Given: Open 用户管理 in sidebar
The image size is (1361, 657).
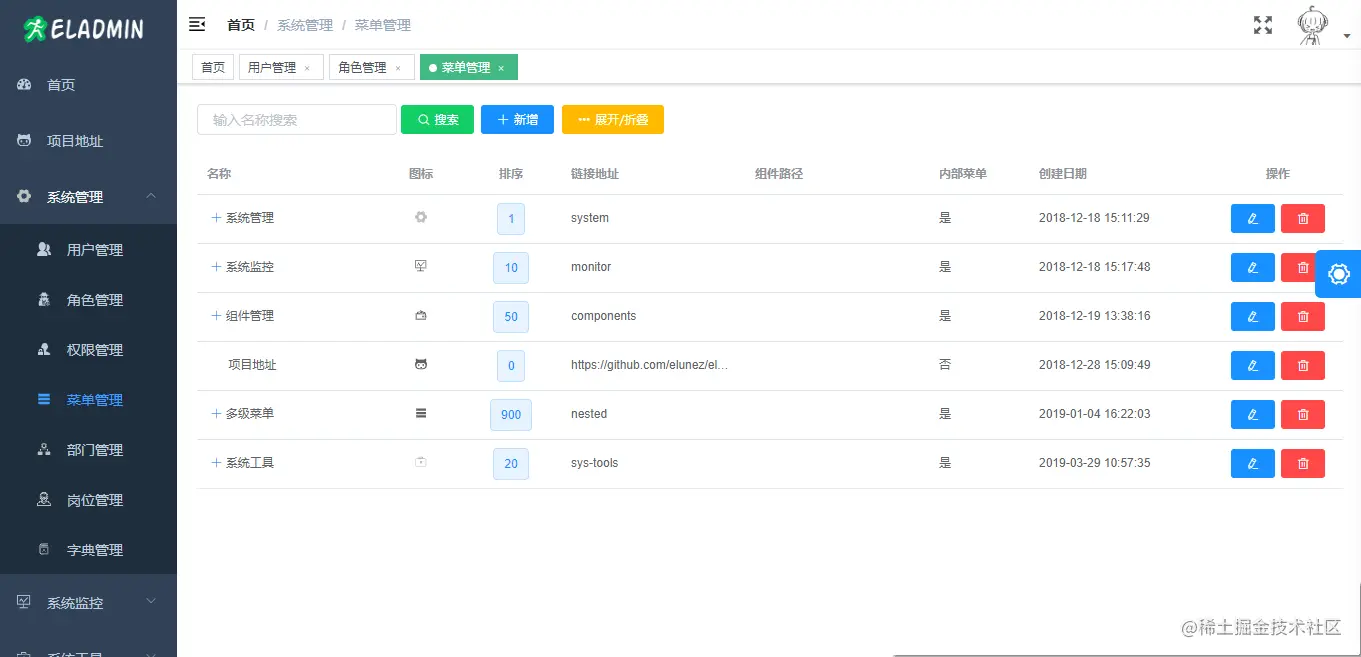Looking at the screenshot, I should (88, 250).
